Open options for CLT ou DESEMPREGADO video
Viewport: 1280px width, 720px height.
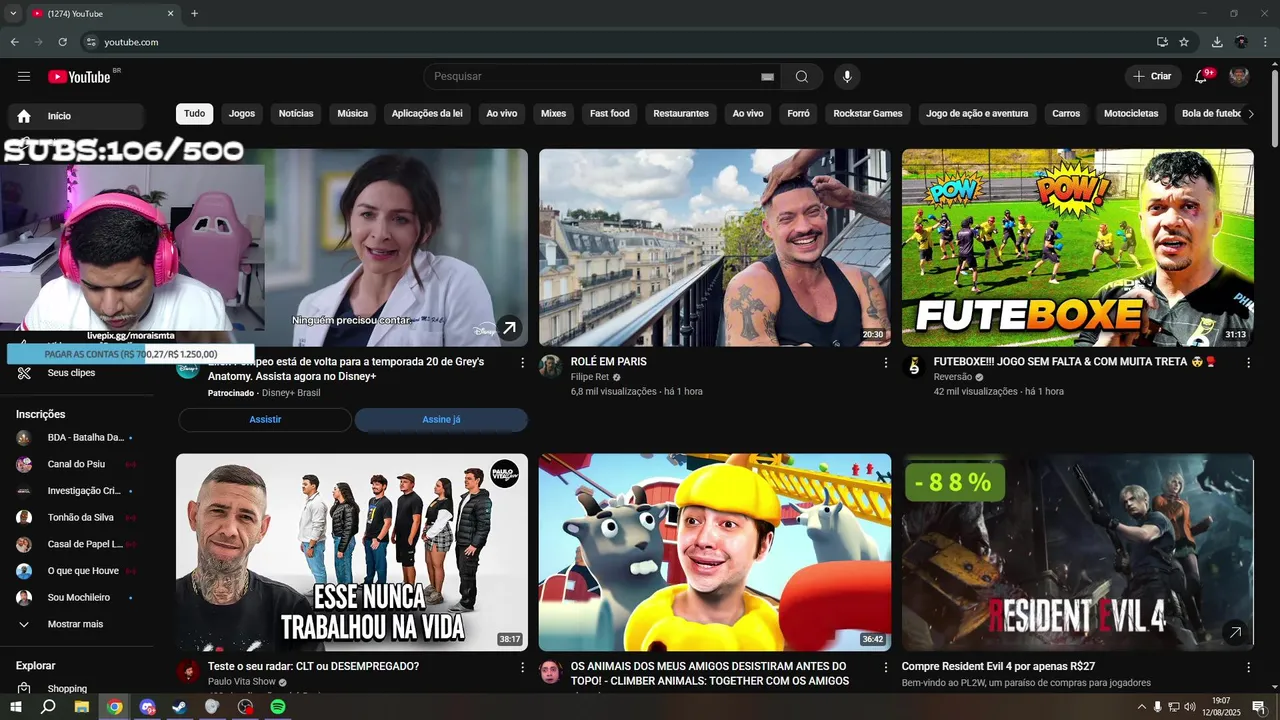522,667
